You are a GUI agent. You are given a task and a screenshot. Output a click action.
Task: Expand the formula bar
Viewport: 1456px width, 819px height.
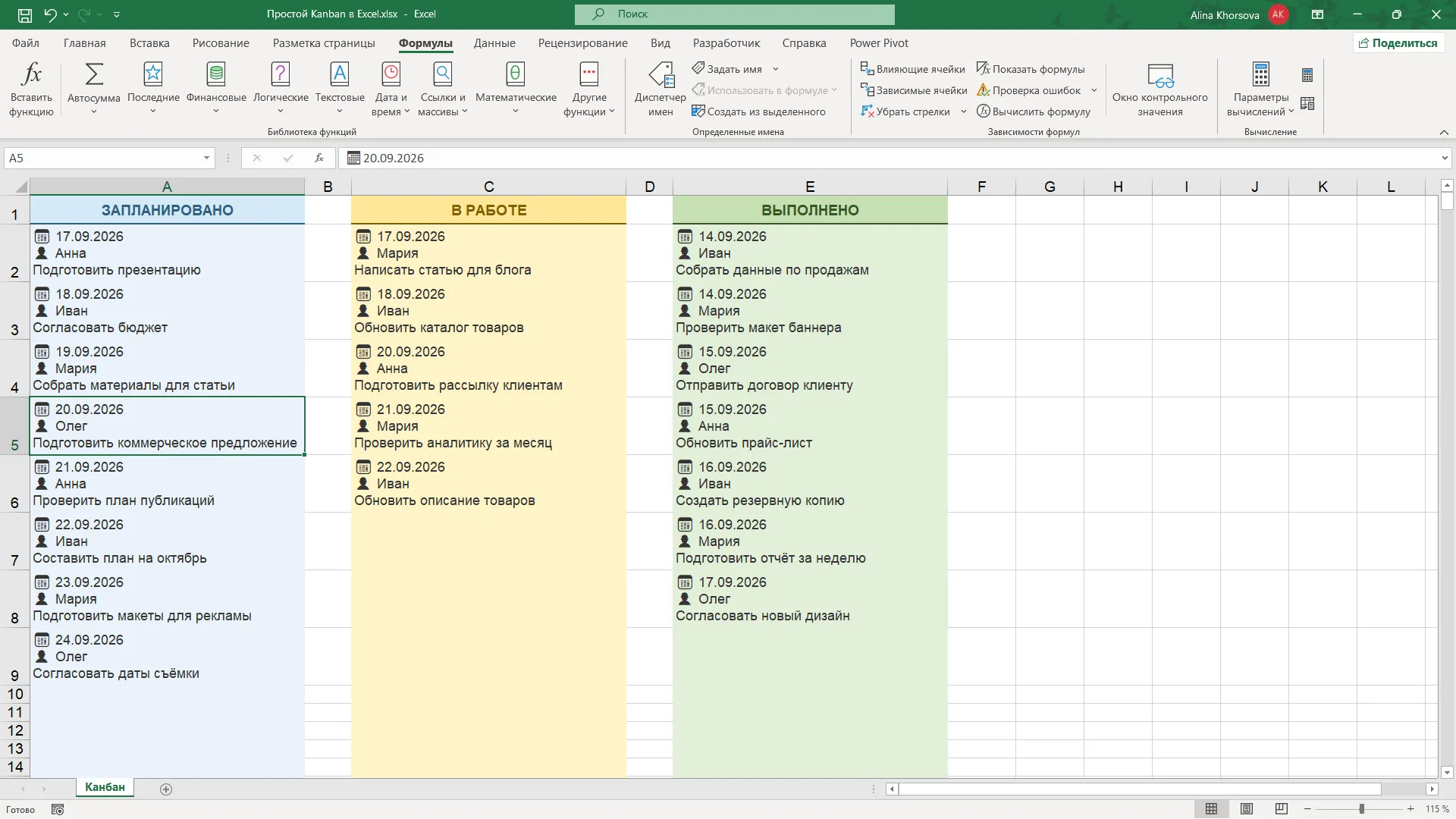(x=1445, y=158)
